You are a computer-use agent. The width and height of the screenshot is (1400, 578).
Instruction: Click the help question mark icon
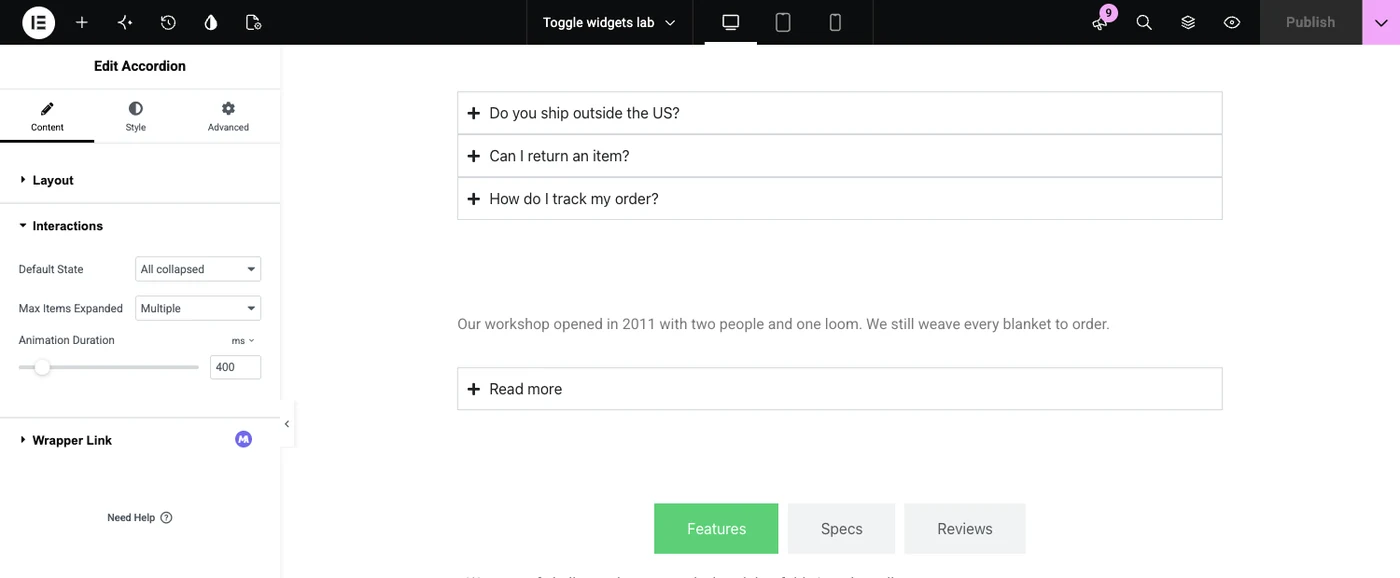click(x=166, y=518)
